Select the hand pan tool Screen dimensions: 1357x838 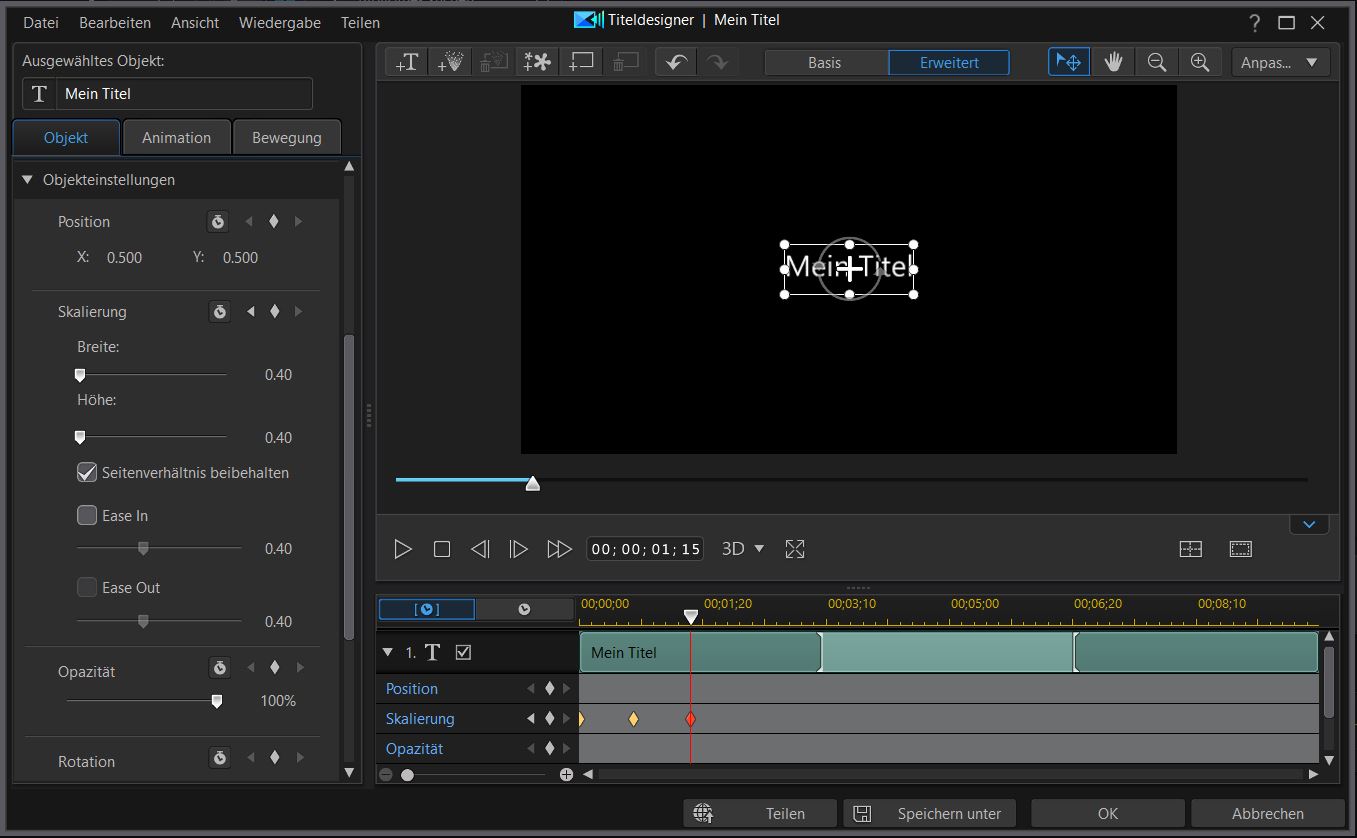[x=1112, y=61]
